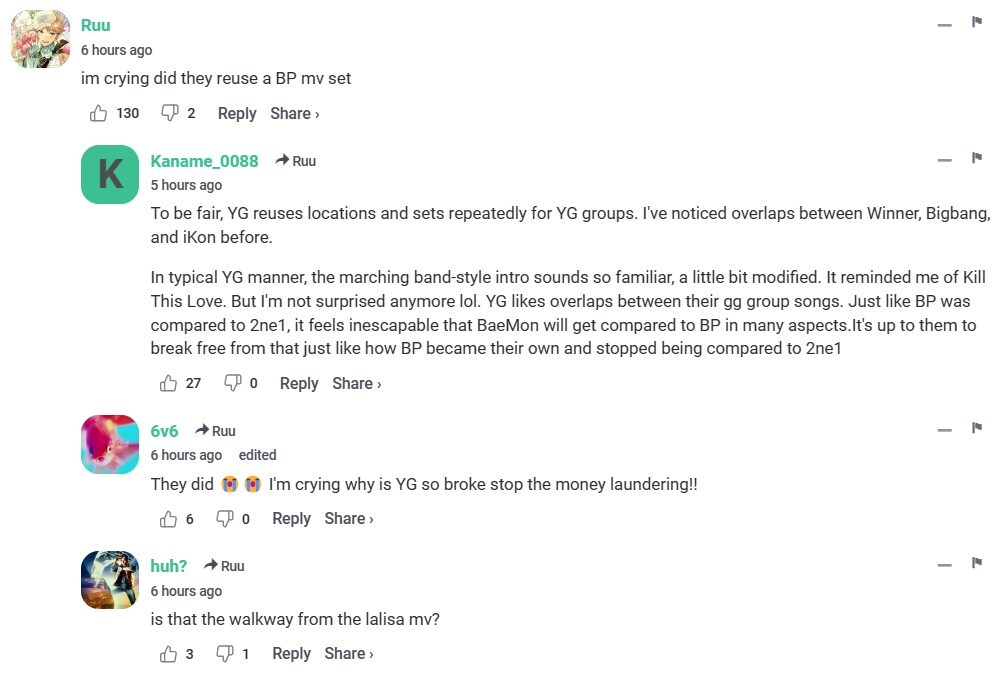Jump to parent via Ruu arrow on huh?'s reply

[224, 566]
